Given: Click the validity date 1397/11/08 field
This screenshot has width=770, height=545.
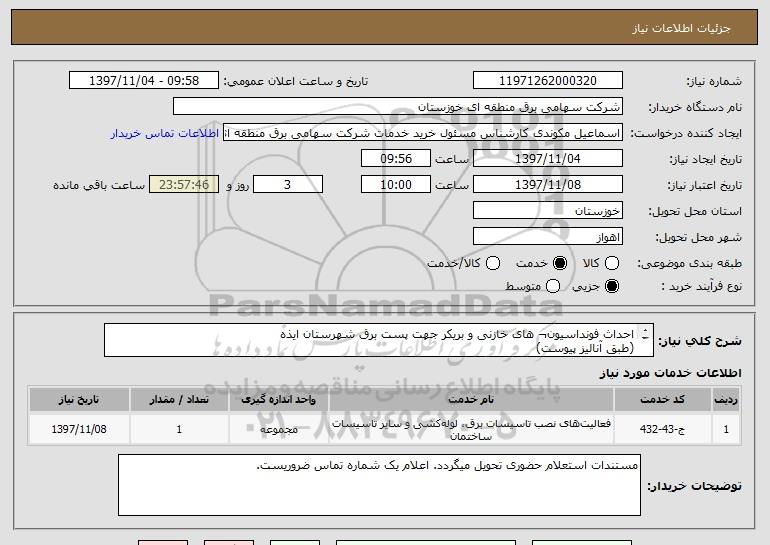Looking at the screenshot, I should point(546,185).
